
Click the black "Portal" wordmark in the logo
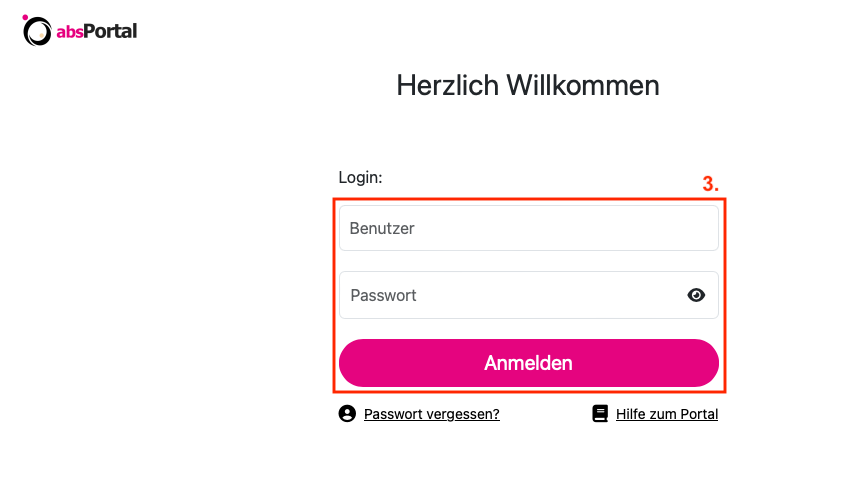coord(110,32)
